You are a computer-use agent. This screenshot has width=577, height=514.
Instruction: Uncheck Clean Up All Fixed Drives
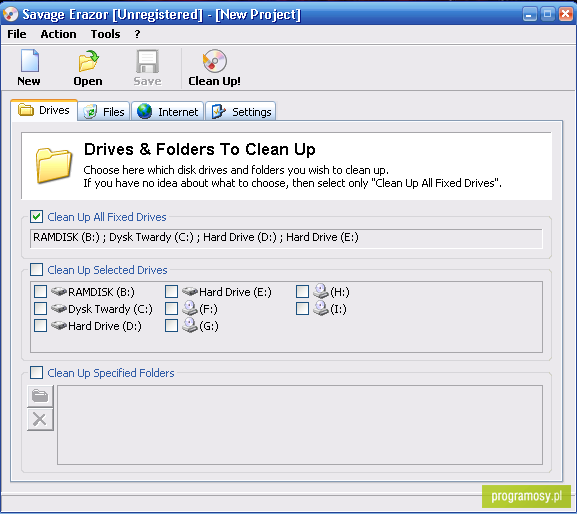point(36,217)
